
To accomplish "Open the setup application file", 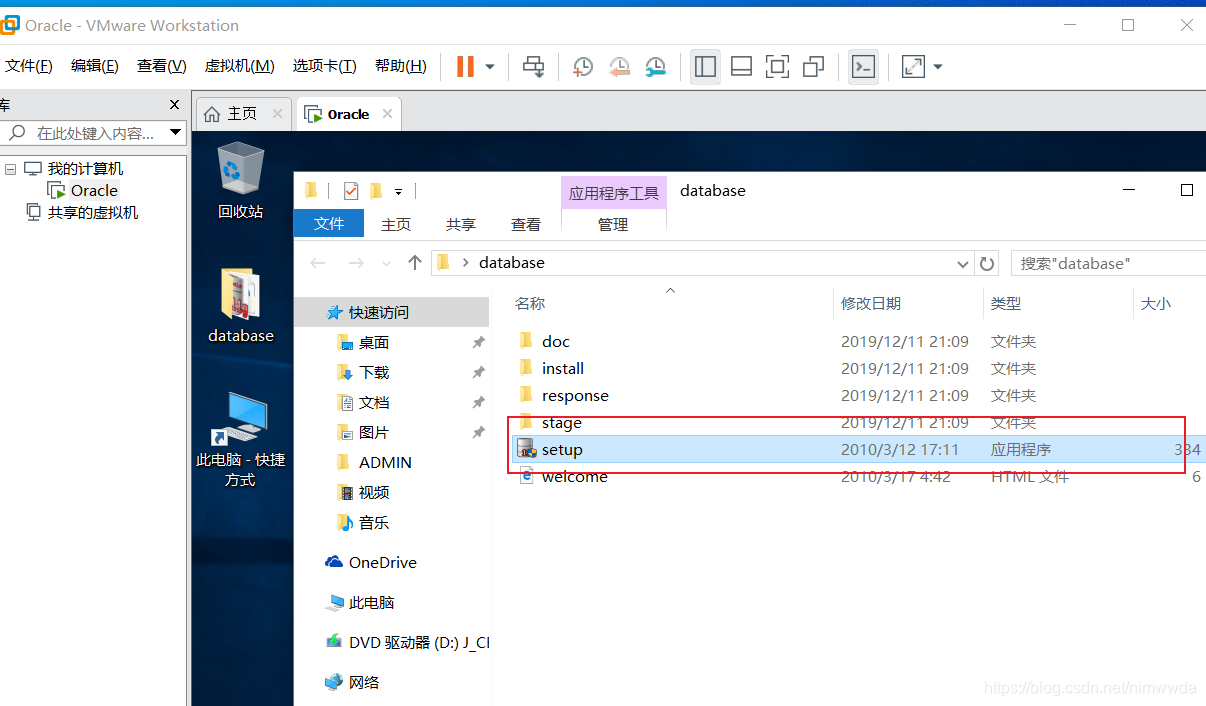I will (x=561, y=449).
